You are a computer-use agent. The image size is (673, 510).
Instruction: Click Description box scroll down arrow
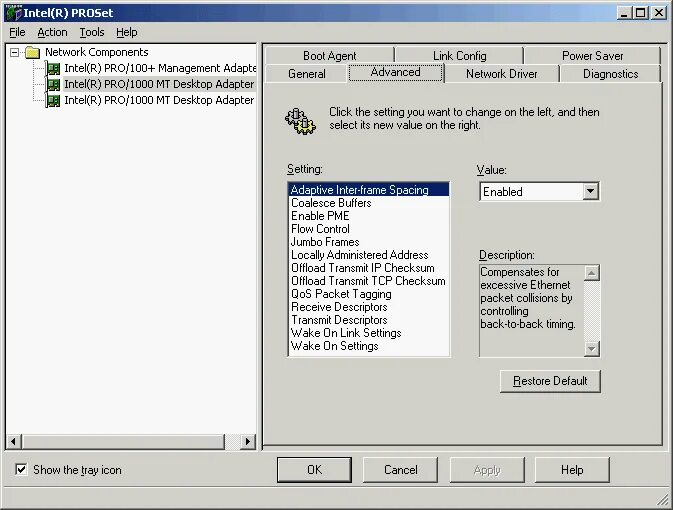[x=591, y=349]
